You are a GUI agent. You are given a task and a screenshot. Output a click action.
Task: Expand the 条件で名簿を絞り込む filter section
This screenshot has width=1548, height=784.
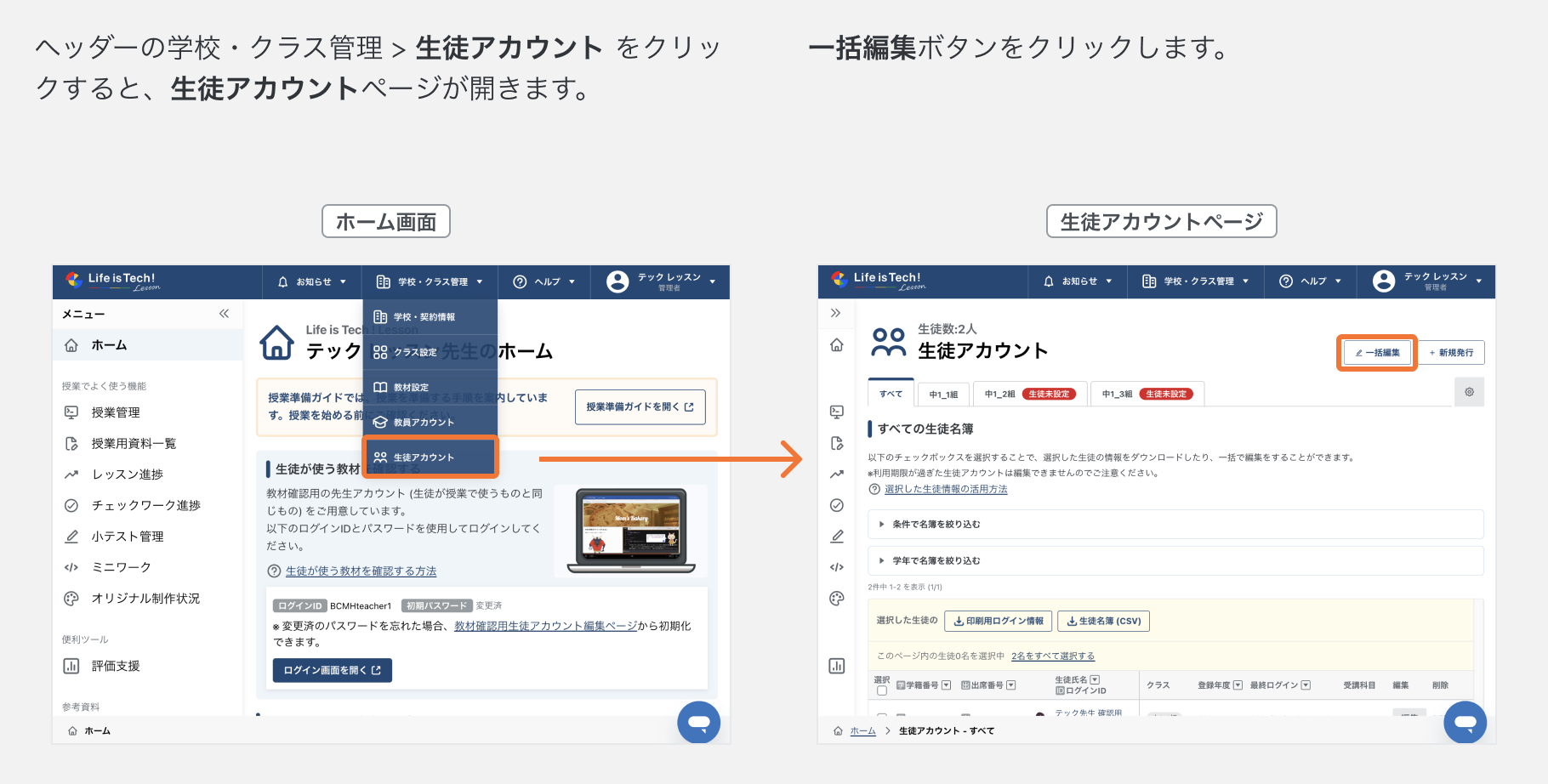(x=936, y=525)
